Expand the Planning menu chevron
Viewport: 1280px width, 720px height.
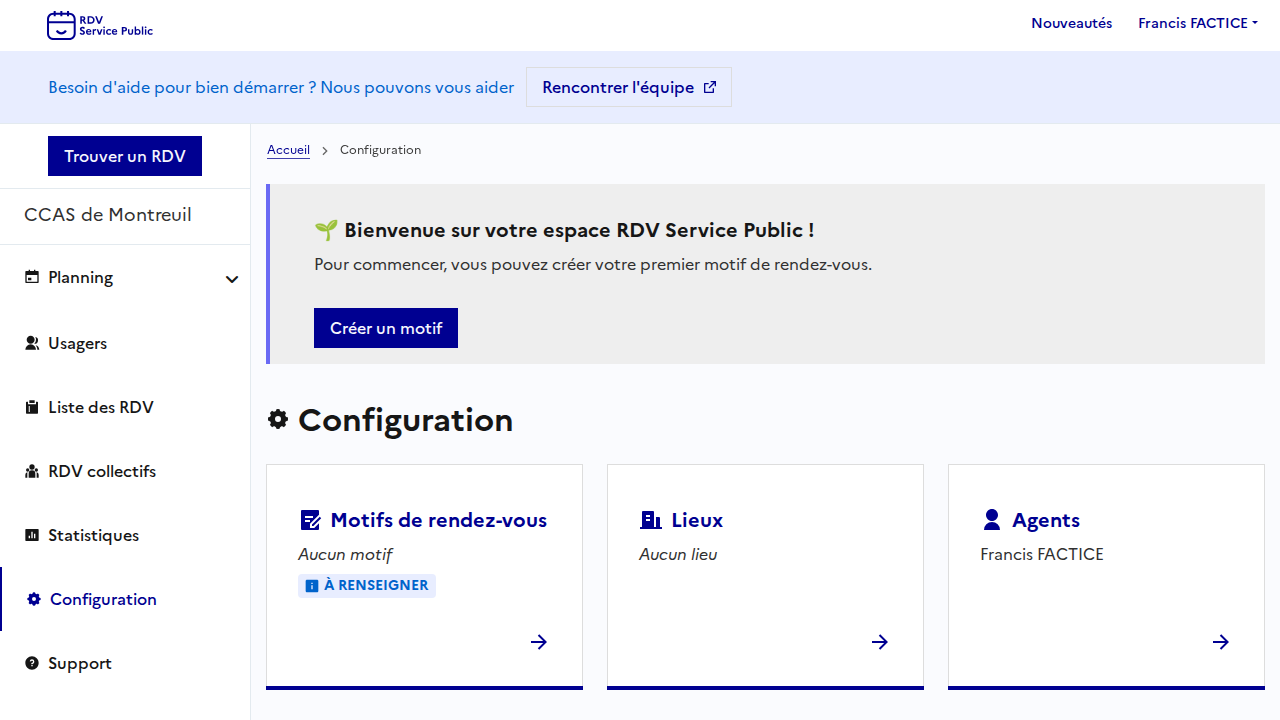pyautogui.click(x=232, y=279)
